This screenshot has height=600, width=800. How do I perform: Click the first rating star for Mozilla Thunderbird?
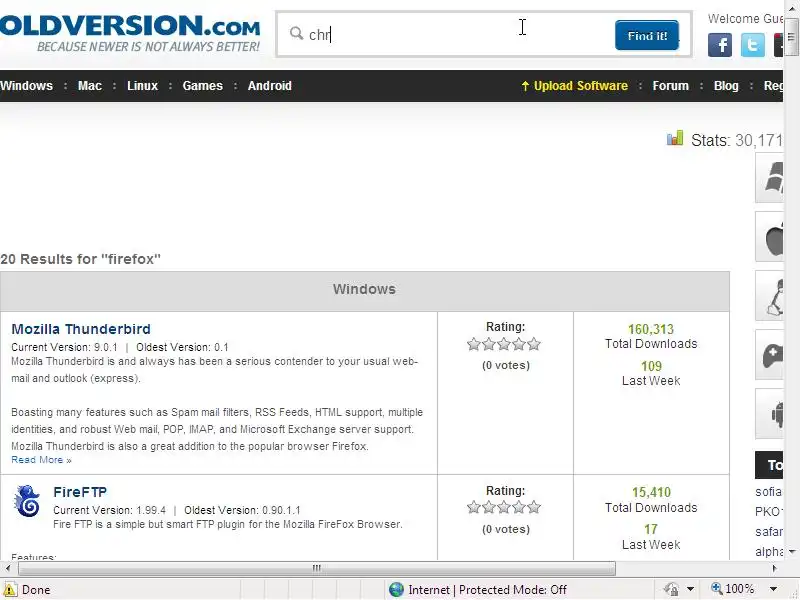473,344
